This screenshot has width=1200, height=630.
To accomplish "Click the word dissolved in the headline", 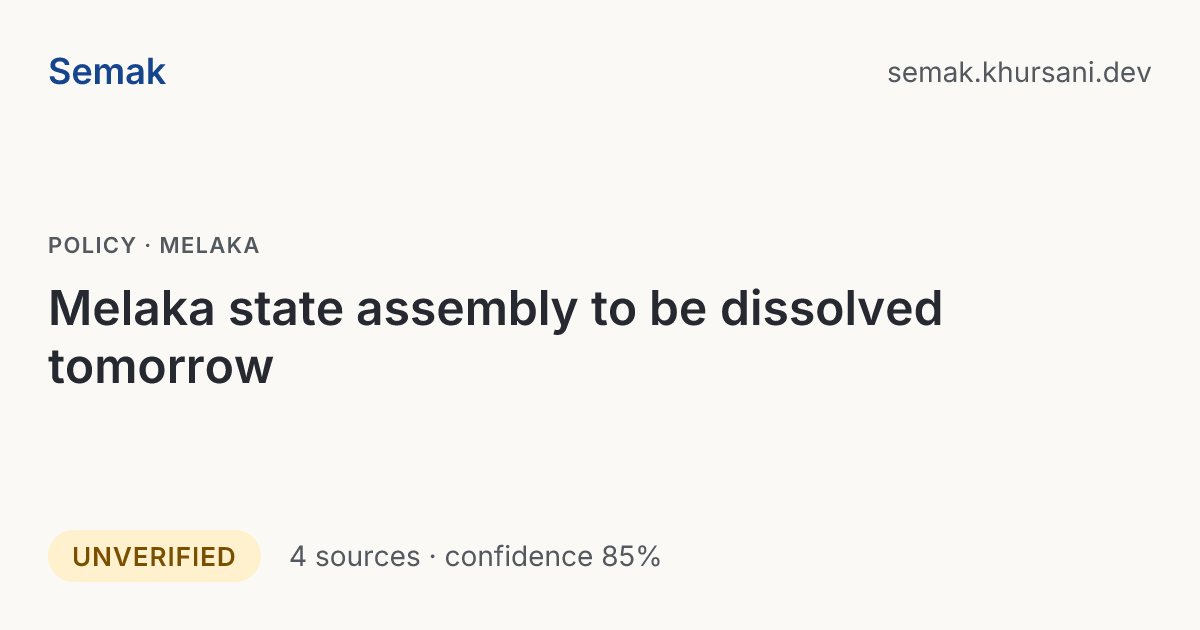I will coord(832,309).
